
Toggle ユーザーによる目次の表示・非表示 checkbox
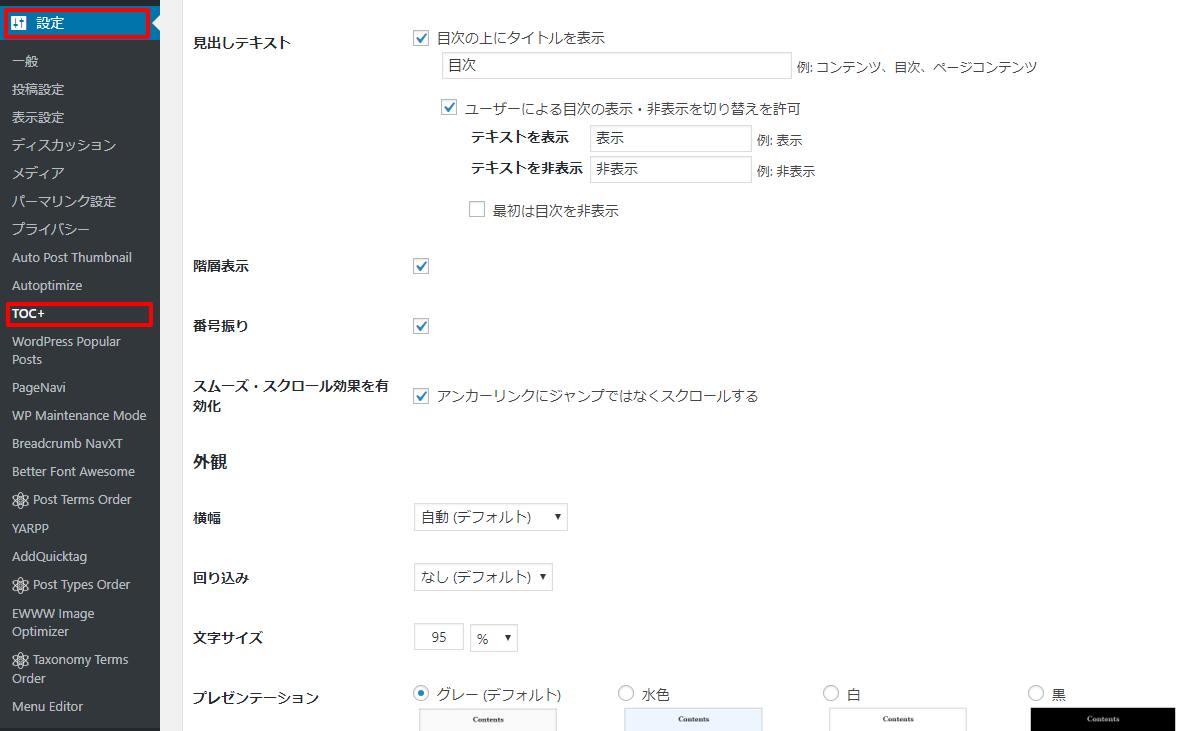point(449,108)
